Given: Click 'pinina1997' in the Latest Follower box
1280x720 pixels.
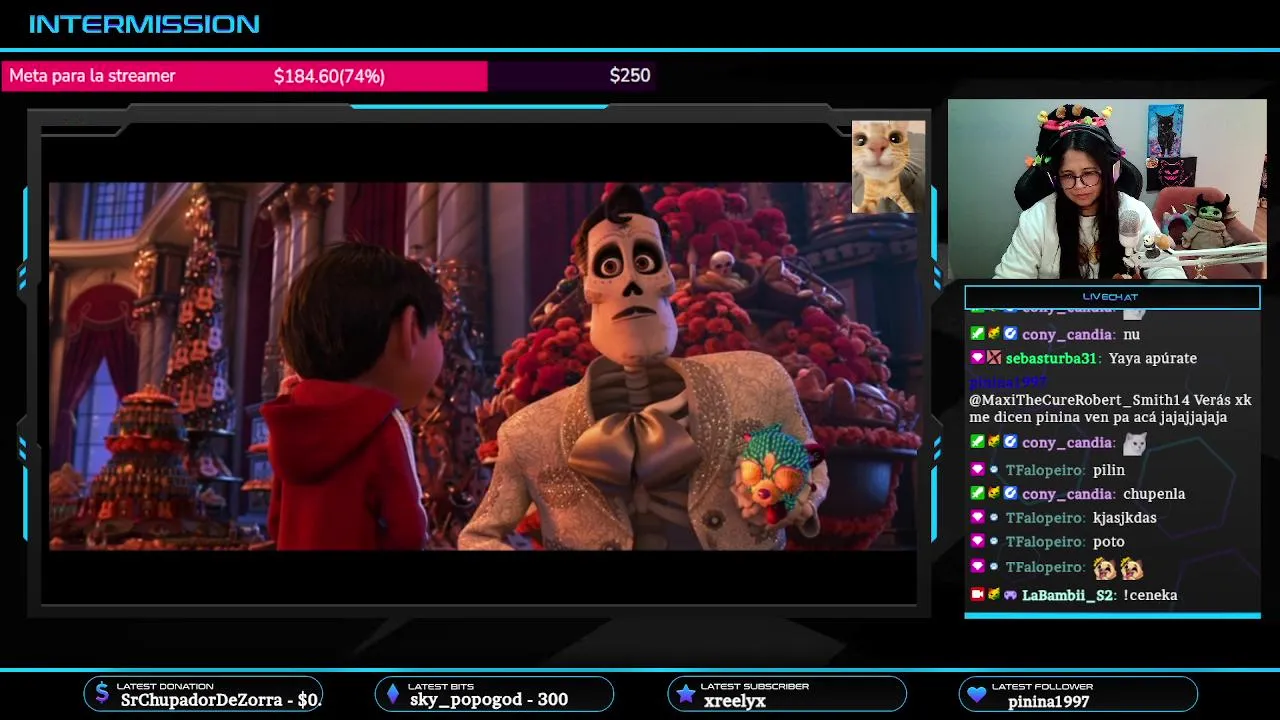Looking at the screenshot, I should [1049, 701].
